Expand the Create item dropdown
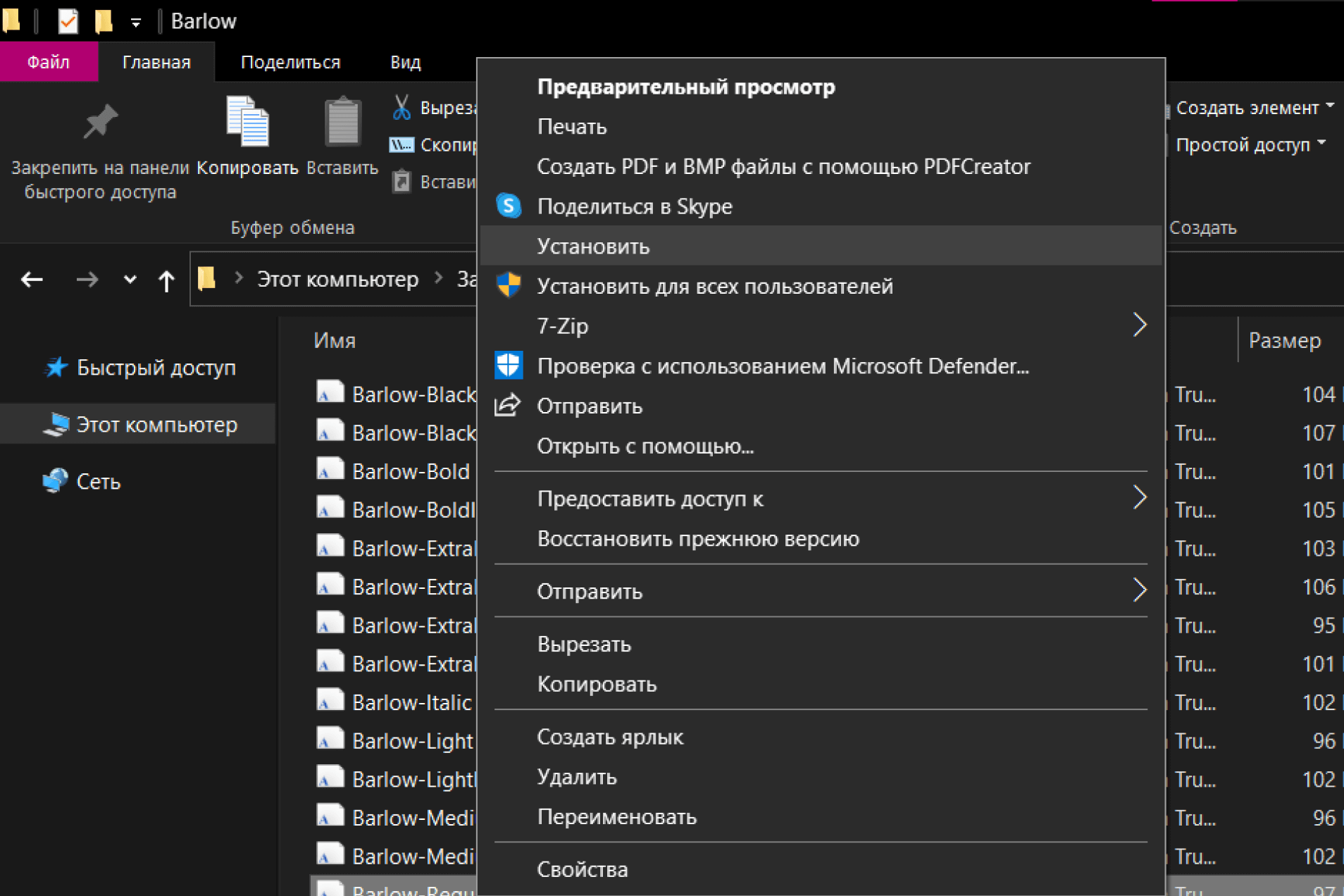The image size is (1344, 896). [x=1254, y=108]
